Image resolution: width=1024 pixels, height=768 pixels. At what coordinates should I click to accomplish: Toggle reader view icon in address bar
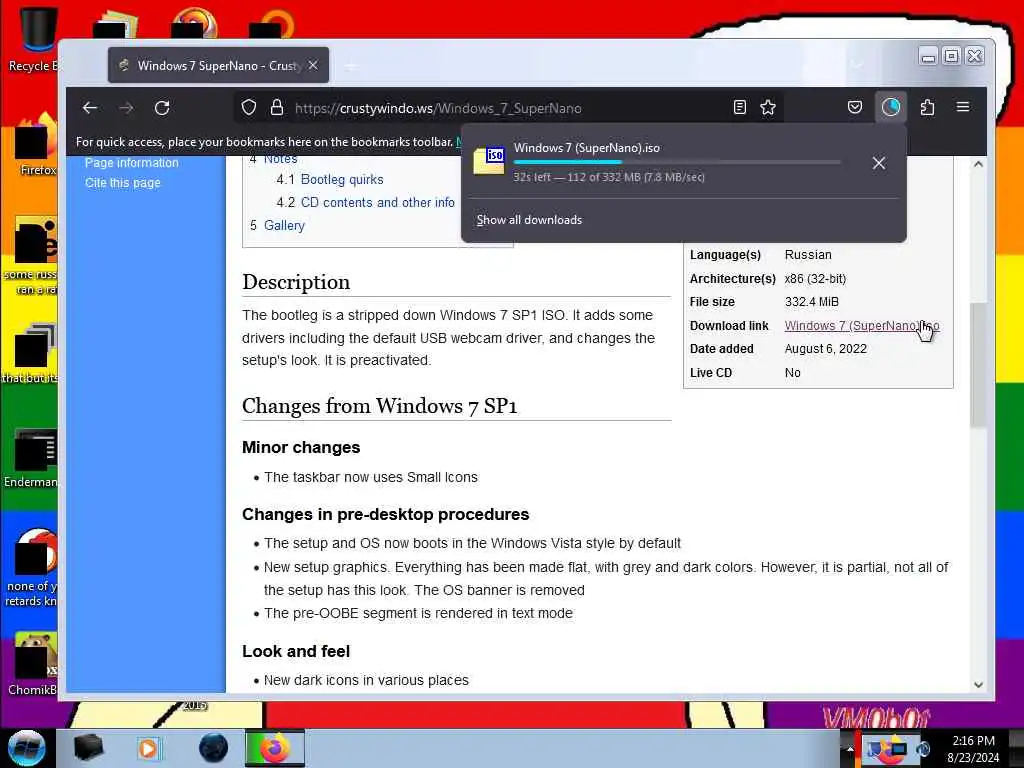[x=739, y=108]
